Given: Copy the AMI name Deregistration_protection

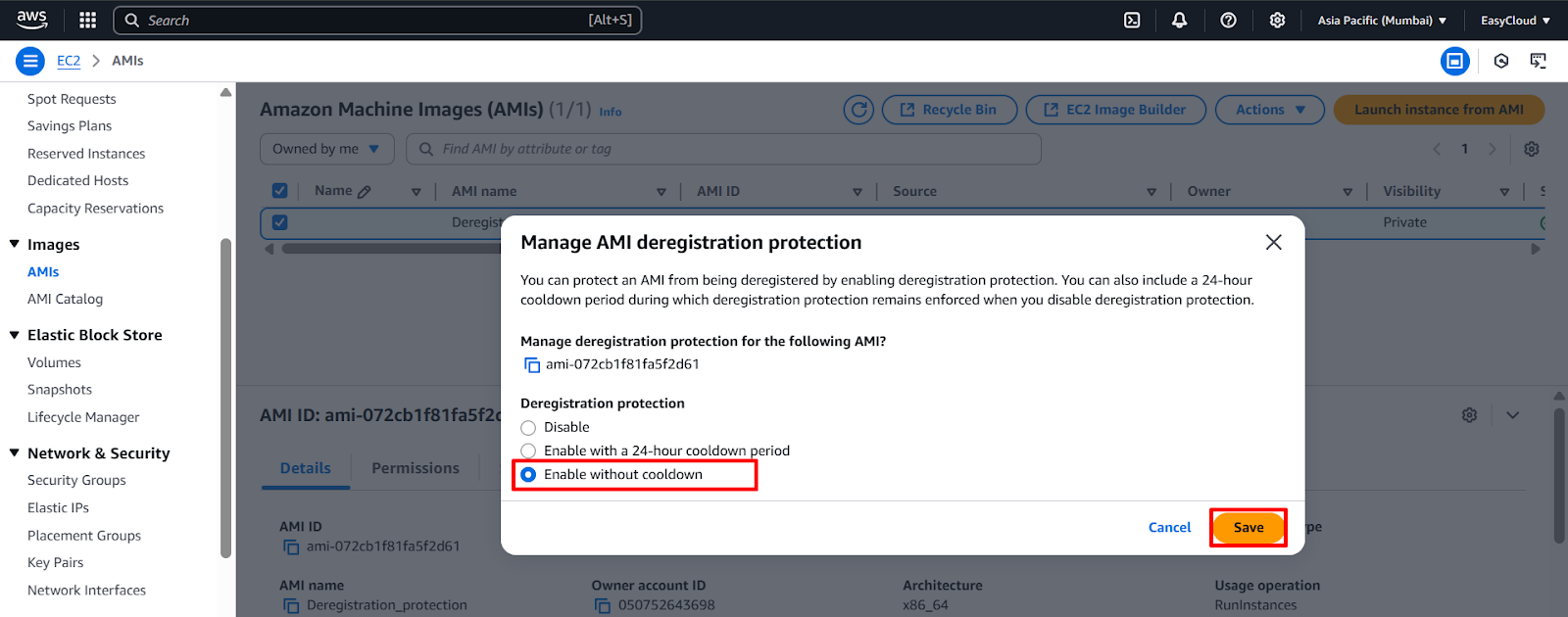Looking at the screenshot, I should click(x=291, y=605).
